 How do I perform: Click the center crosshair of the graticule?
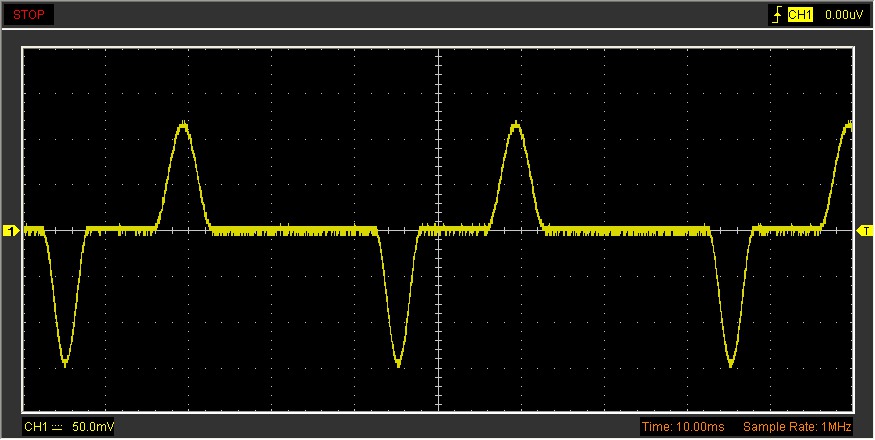438,231
